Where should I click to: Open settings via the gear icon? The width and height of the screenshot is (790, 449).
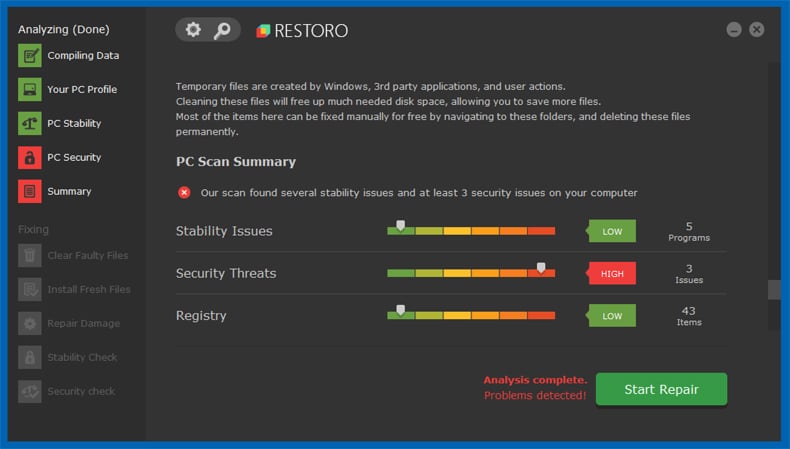[193, 30]
